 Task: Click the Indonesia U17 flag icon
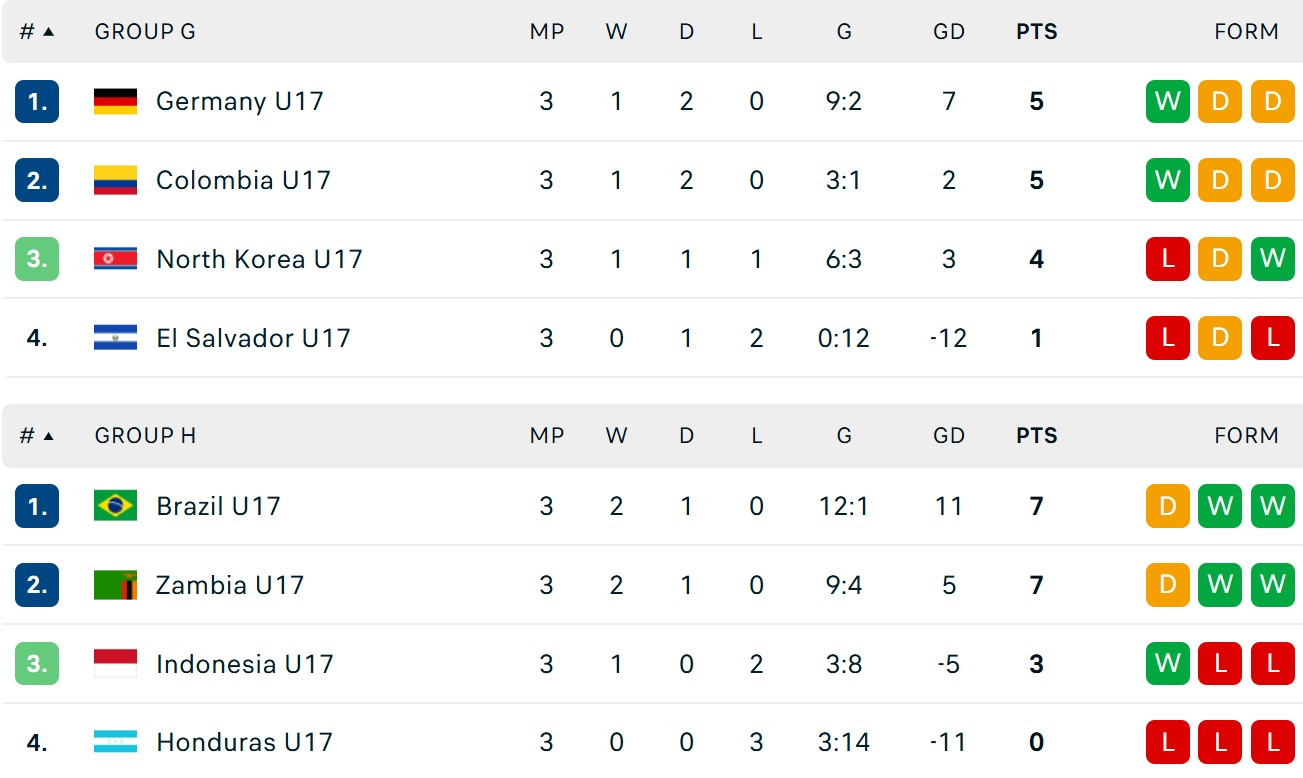[115, 664]
